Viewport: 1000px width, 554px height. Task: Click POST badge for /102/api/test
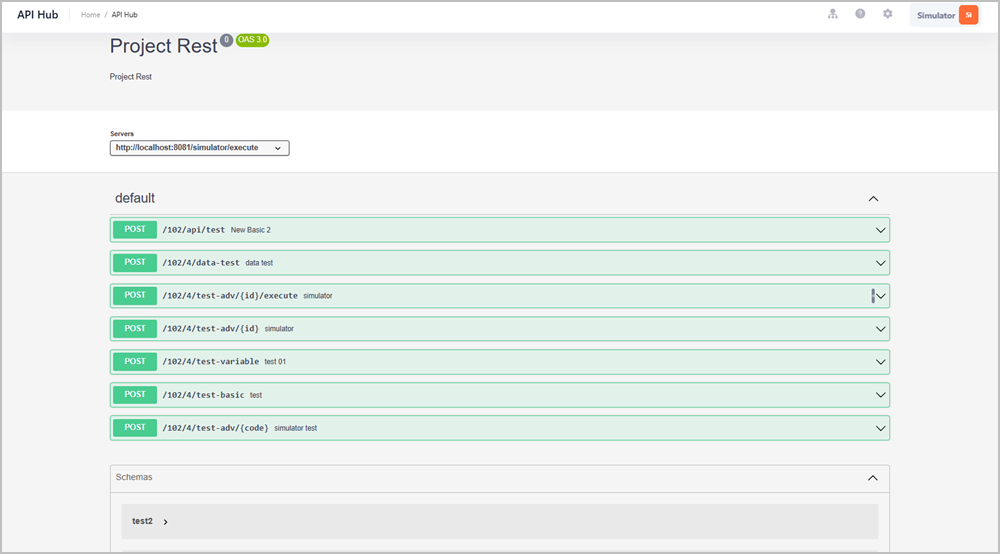pyautogui.click(x=135, y=230)
